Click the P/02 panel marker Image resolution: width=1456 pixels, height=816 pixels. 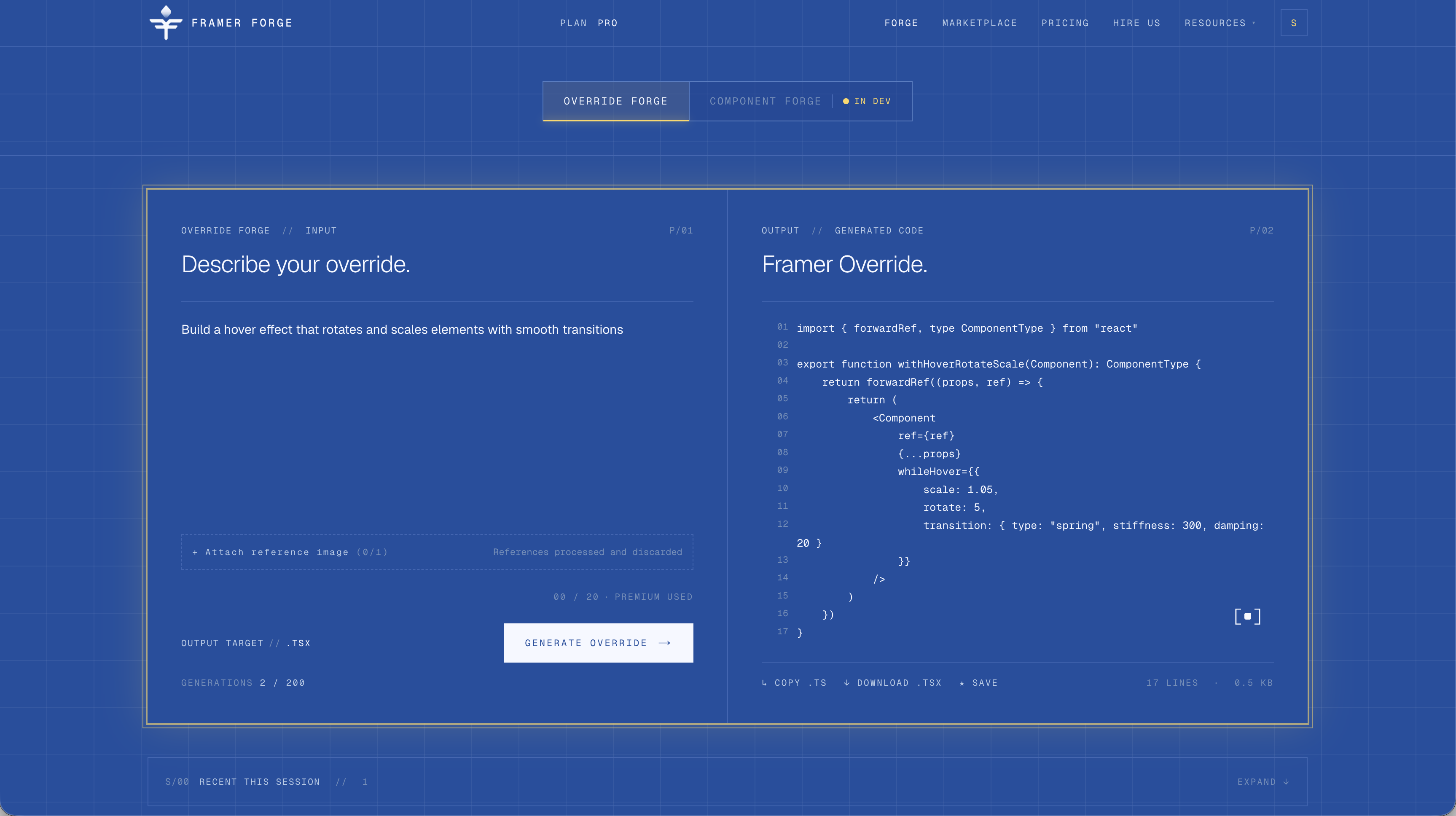1262,231
